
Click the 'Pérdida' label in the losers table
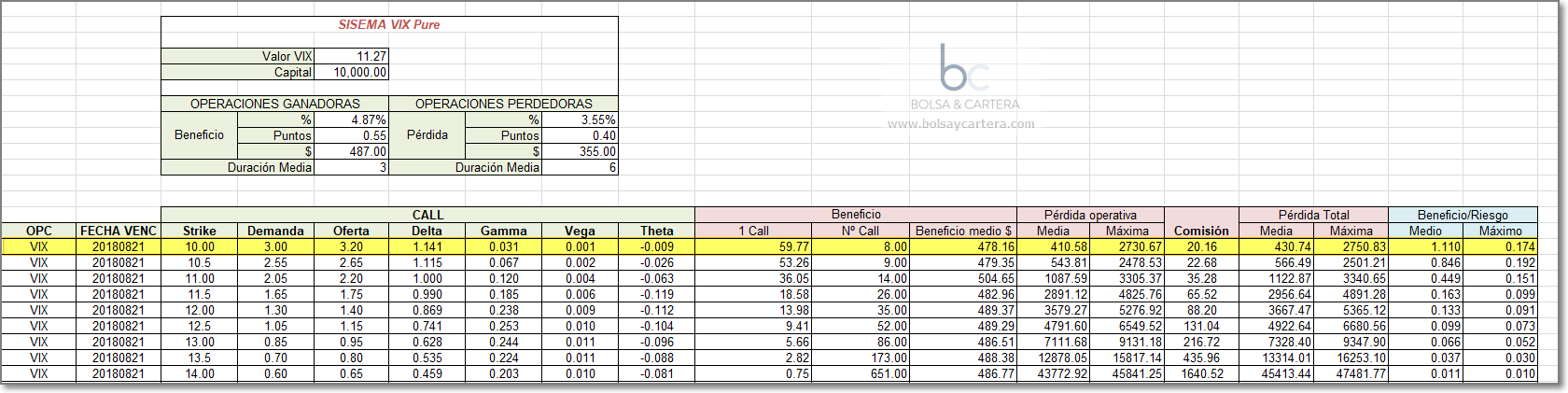click(x=427, y=135)
